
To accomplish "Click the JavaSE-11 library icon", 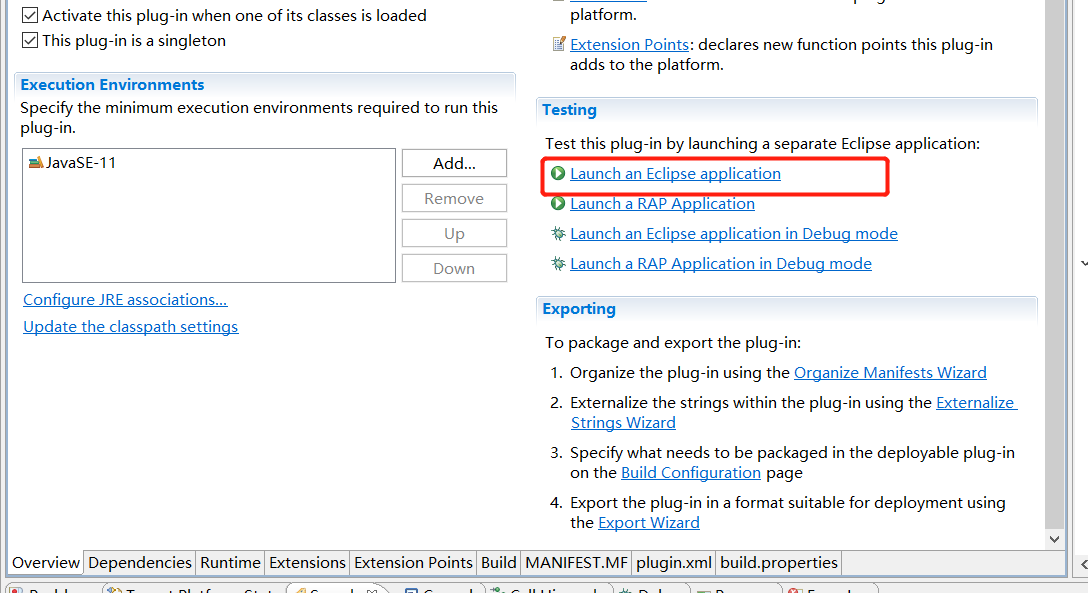I will click(x=35, y=163).
